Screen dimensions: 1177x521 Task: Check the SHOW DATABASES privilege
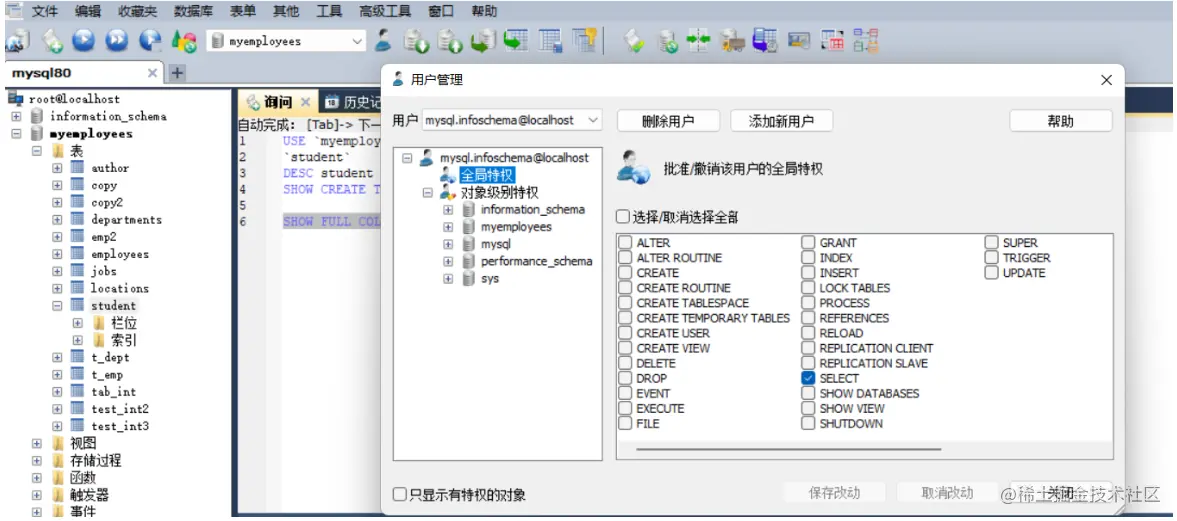808,393
